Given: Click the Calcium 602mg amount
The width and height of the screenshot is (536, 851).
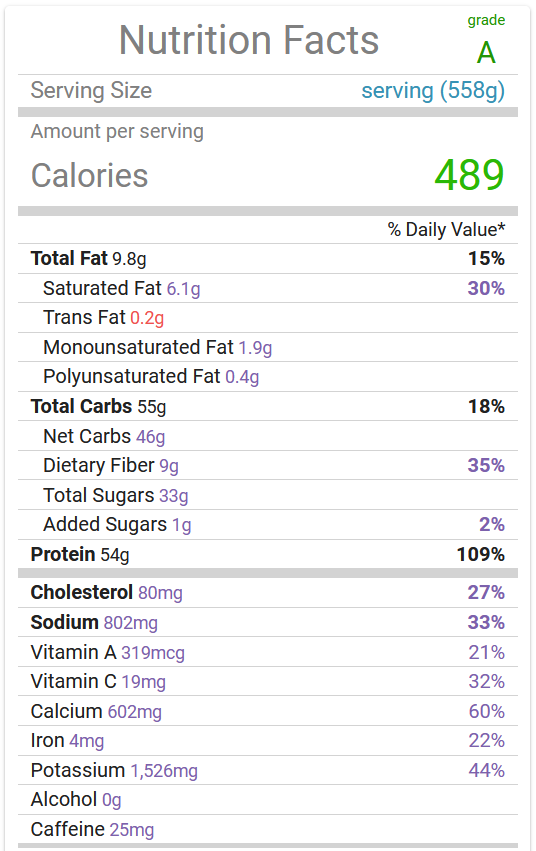Looking at the screenshot, I should coord(135,712).
